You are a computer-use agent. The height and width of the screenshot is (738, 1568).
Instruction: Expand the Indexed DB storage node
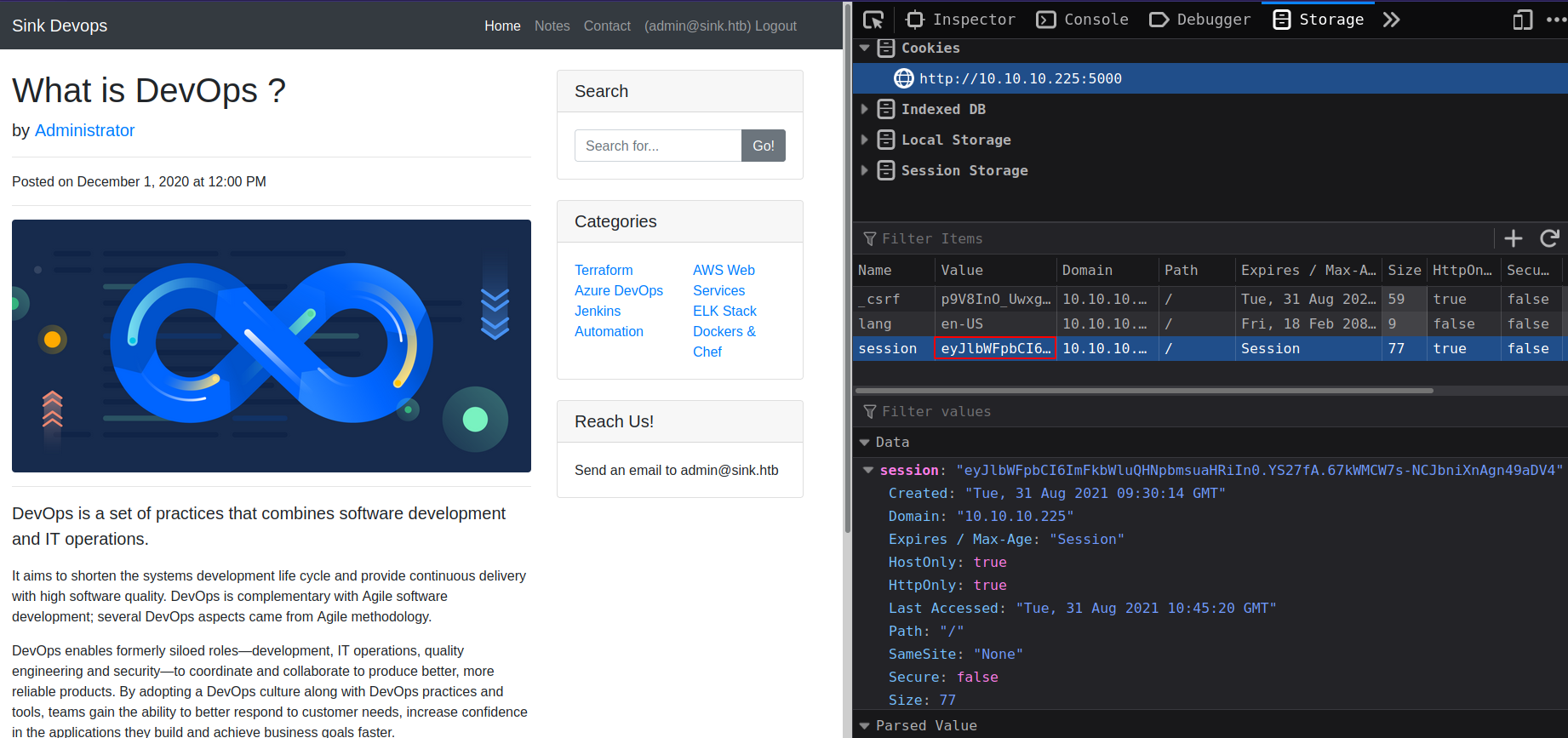pos(865,109)
